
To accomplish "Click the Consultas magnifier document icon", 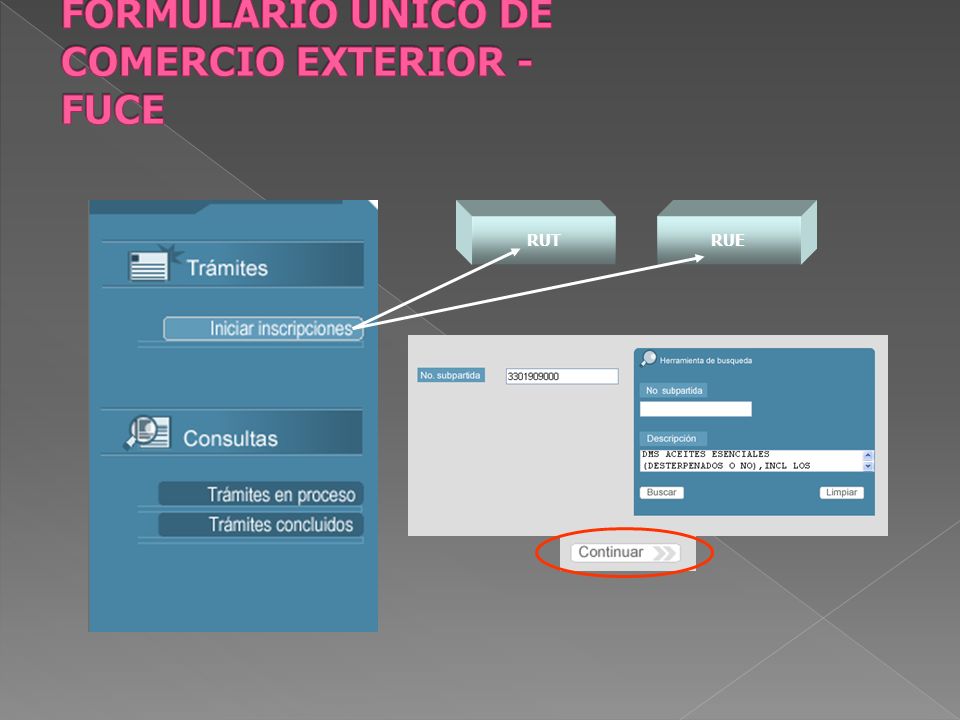I will coord(147,432).
